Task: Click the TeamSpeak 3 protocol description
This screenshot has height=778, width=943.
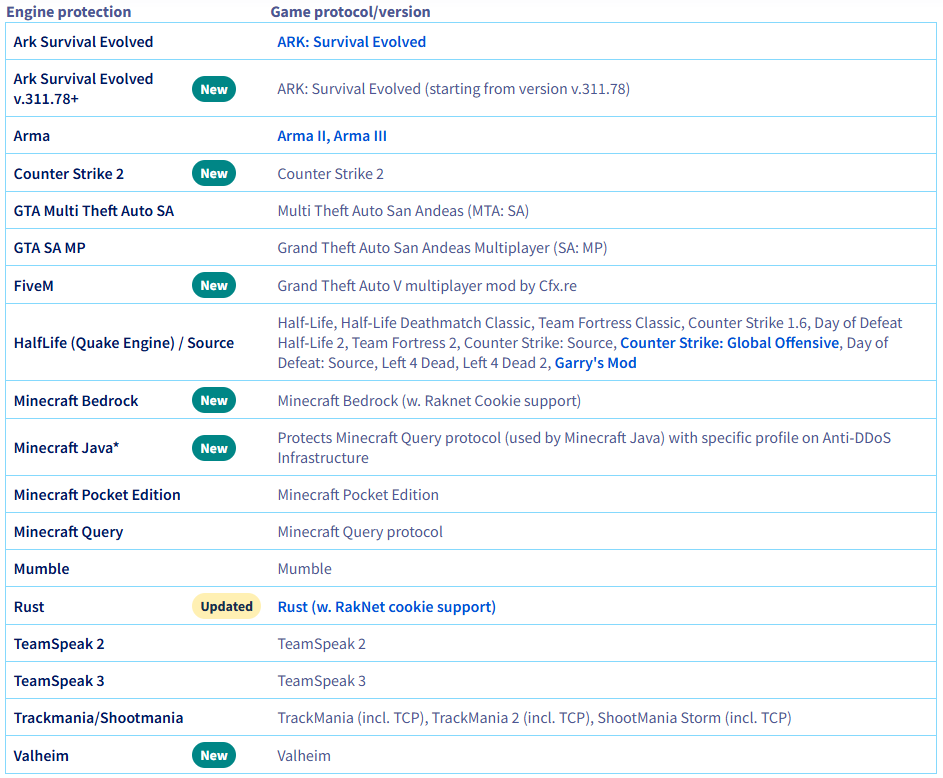Action: pyautogui.click(x=321, y=681)
